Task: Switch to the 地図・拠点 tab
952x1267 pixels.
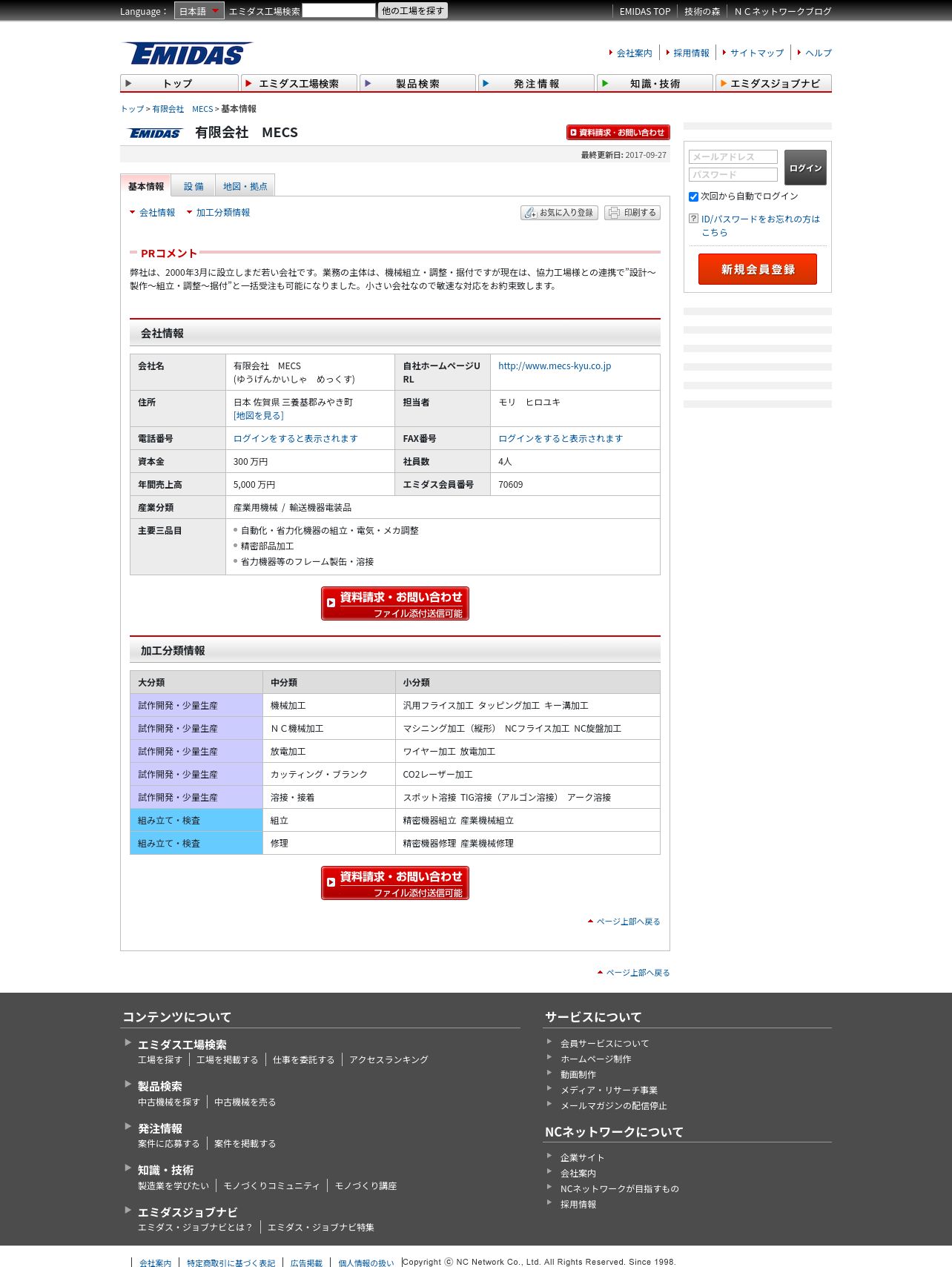Action: (x=245, y=186)
